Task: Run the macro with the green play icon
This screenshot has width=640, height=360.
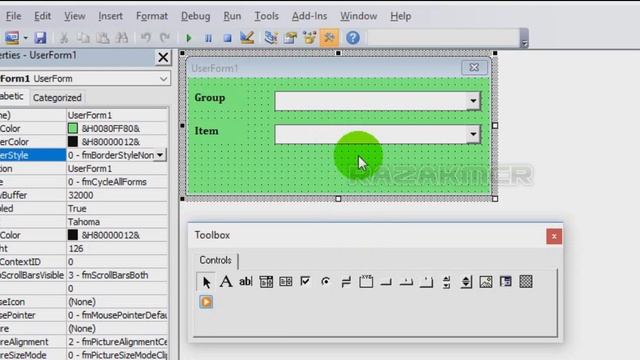Action: pyautogui.click(x=189, y=38)
